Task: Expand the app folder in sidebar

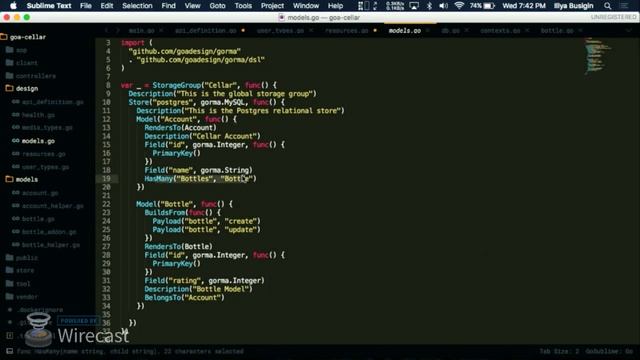Action: point(10,50)
